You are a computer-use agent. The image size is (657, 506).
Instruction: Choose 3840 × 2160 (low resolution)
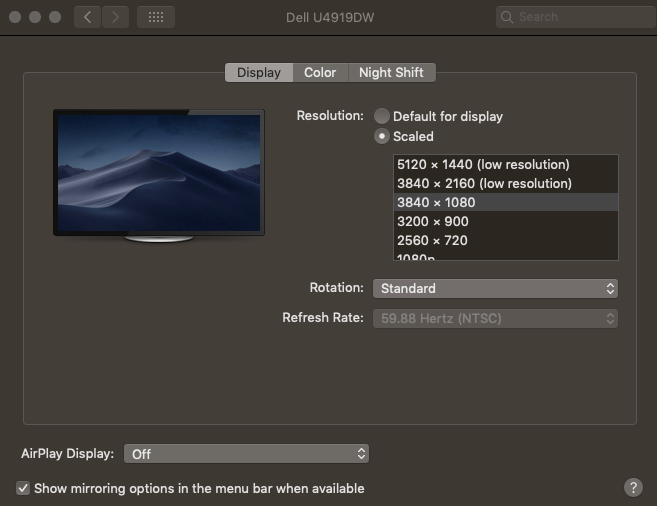pyautogui.click(x=506, y=183)
